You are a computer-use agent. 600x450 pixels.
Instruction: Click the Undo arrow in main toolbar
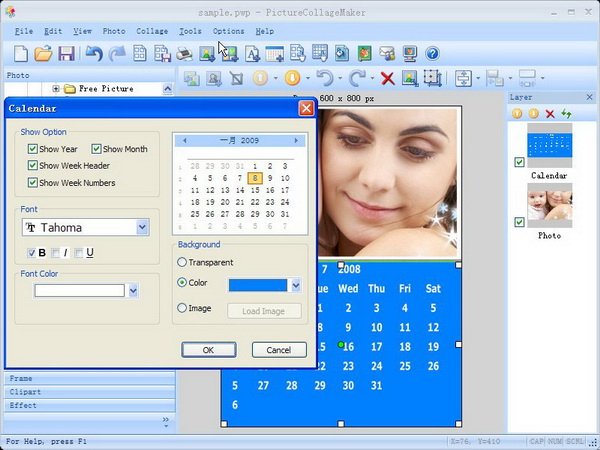[x=94, y=53]
